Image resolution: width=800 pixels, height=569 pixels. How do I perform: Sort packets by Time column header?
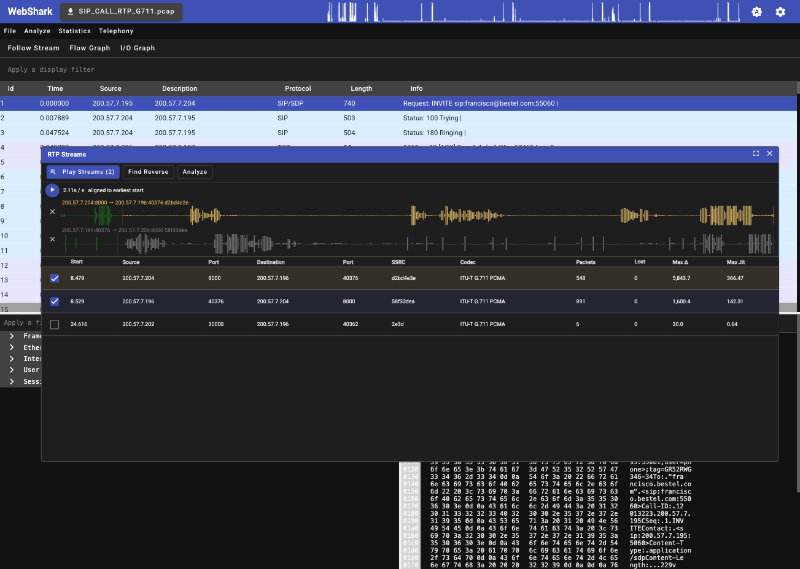pyautogui.click(x=55, y=88)
